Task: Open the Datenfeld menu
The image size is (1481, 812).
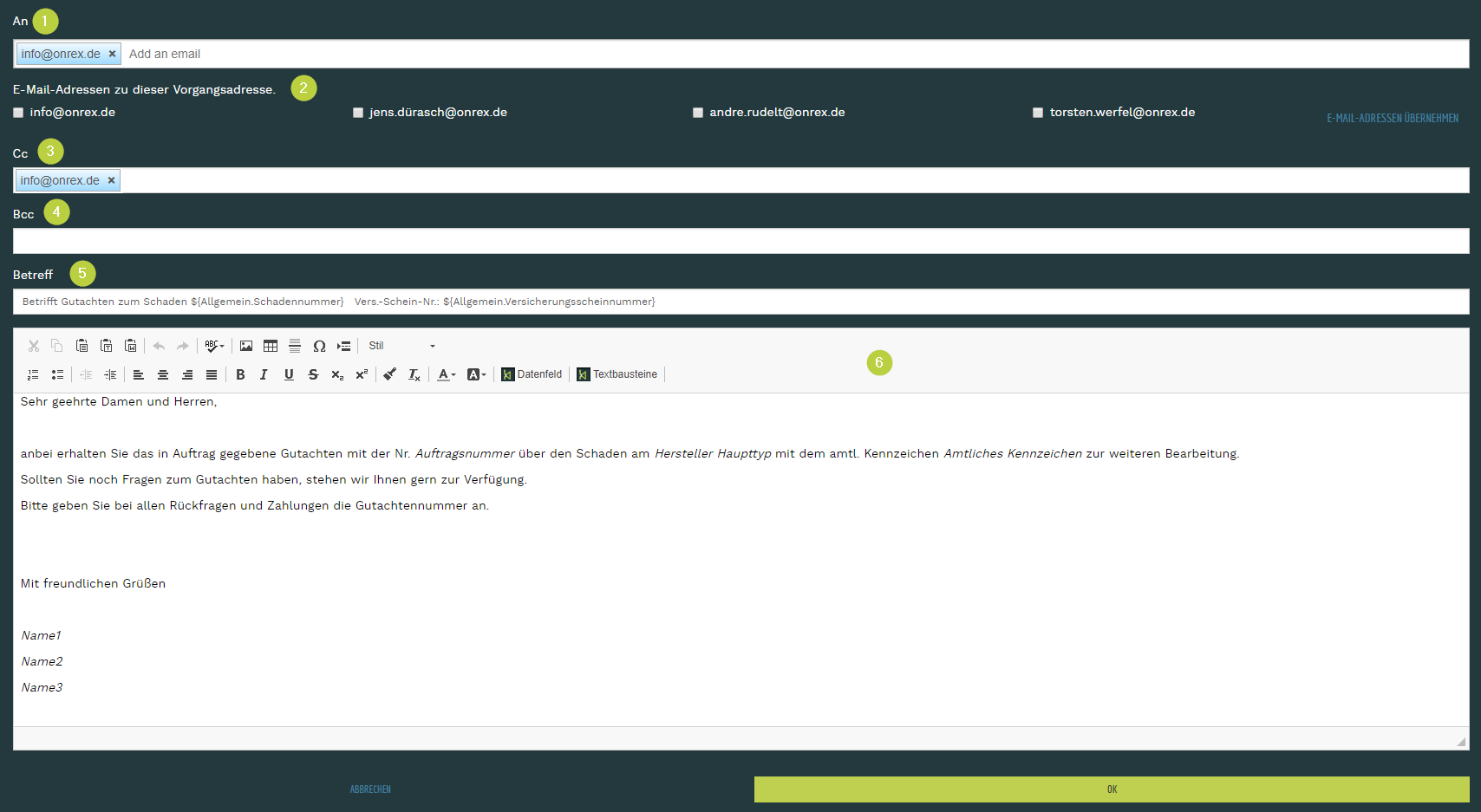Action: pos(532,374)
